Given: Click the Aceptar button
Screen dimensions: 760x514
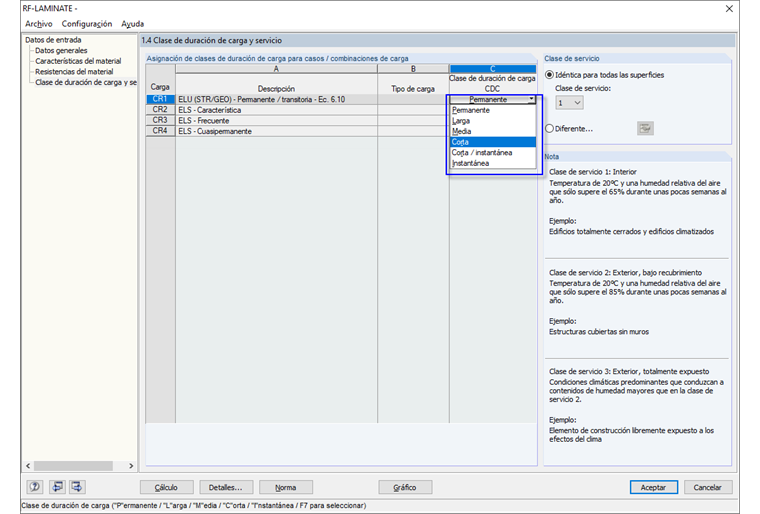Looking at the screenshot, I should tap(653, 487).
